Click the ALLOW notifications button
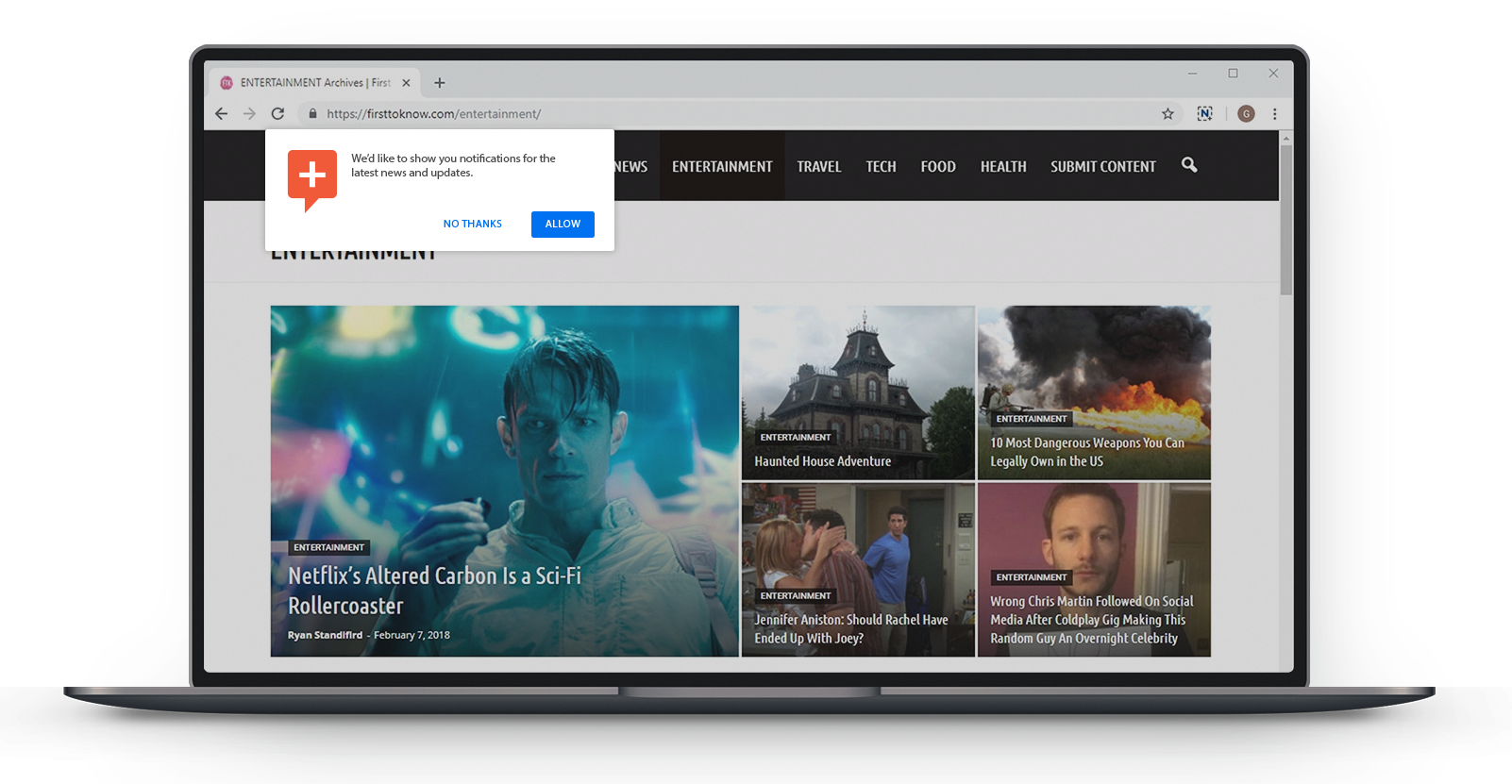 click(x=563, y=224)
